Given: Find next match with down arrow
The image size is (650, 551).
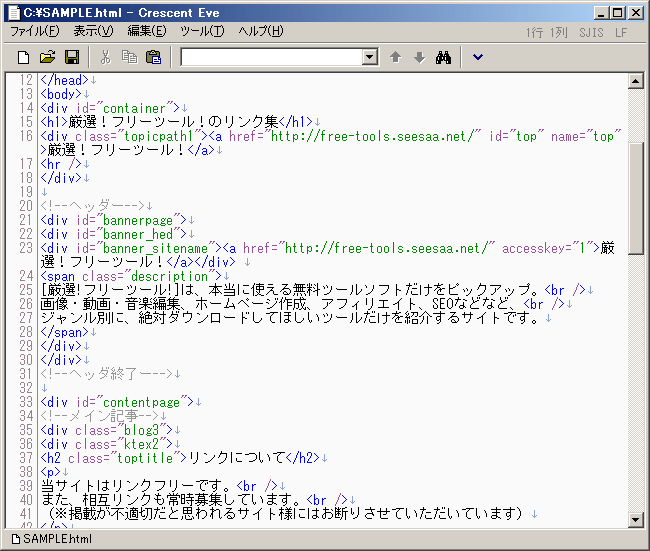Looking at the screenshot, I should point(420,57).
